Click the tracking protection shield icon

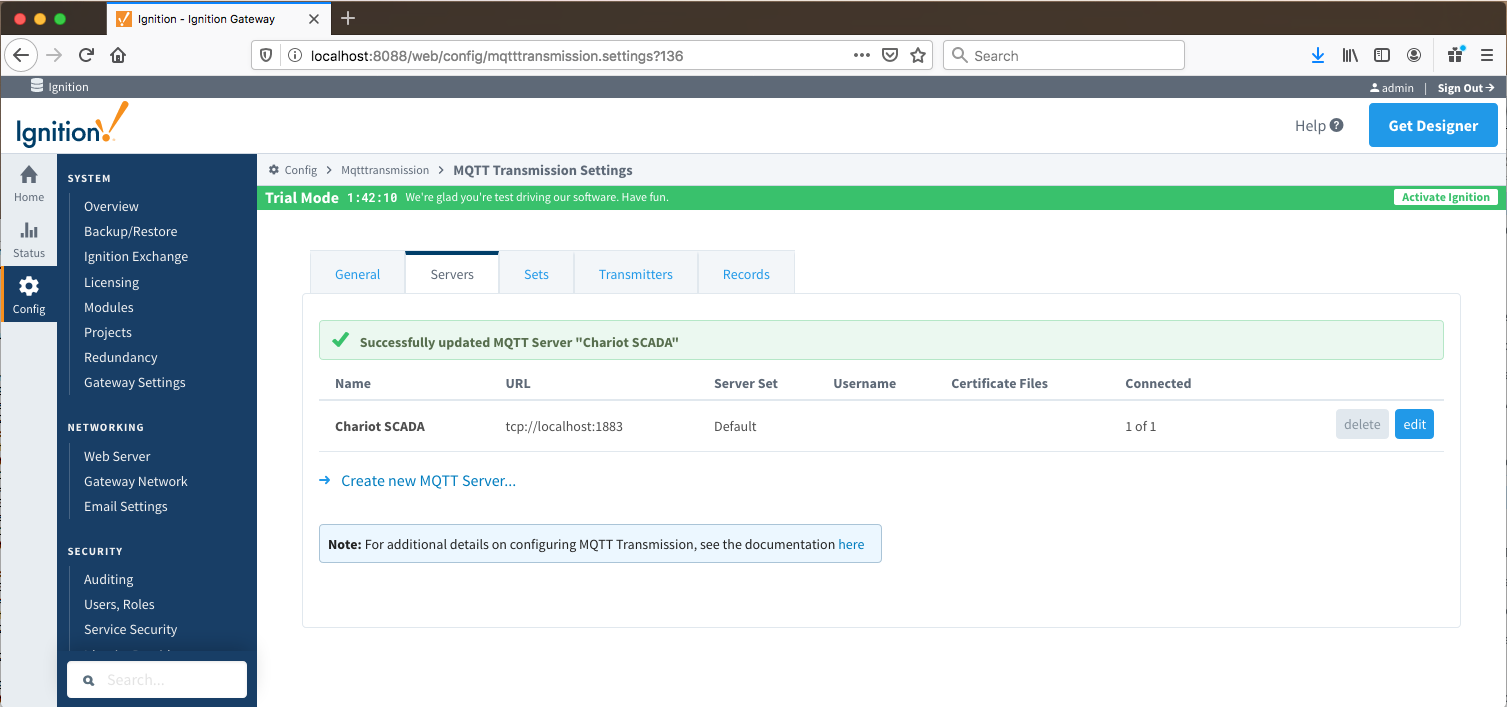(x=267, y=56)
